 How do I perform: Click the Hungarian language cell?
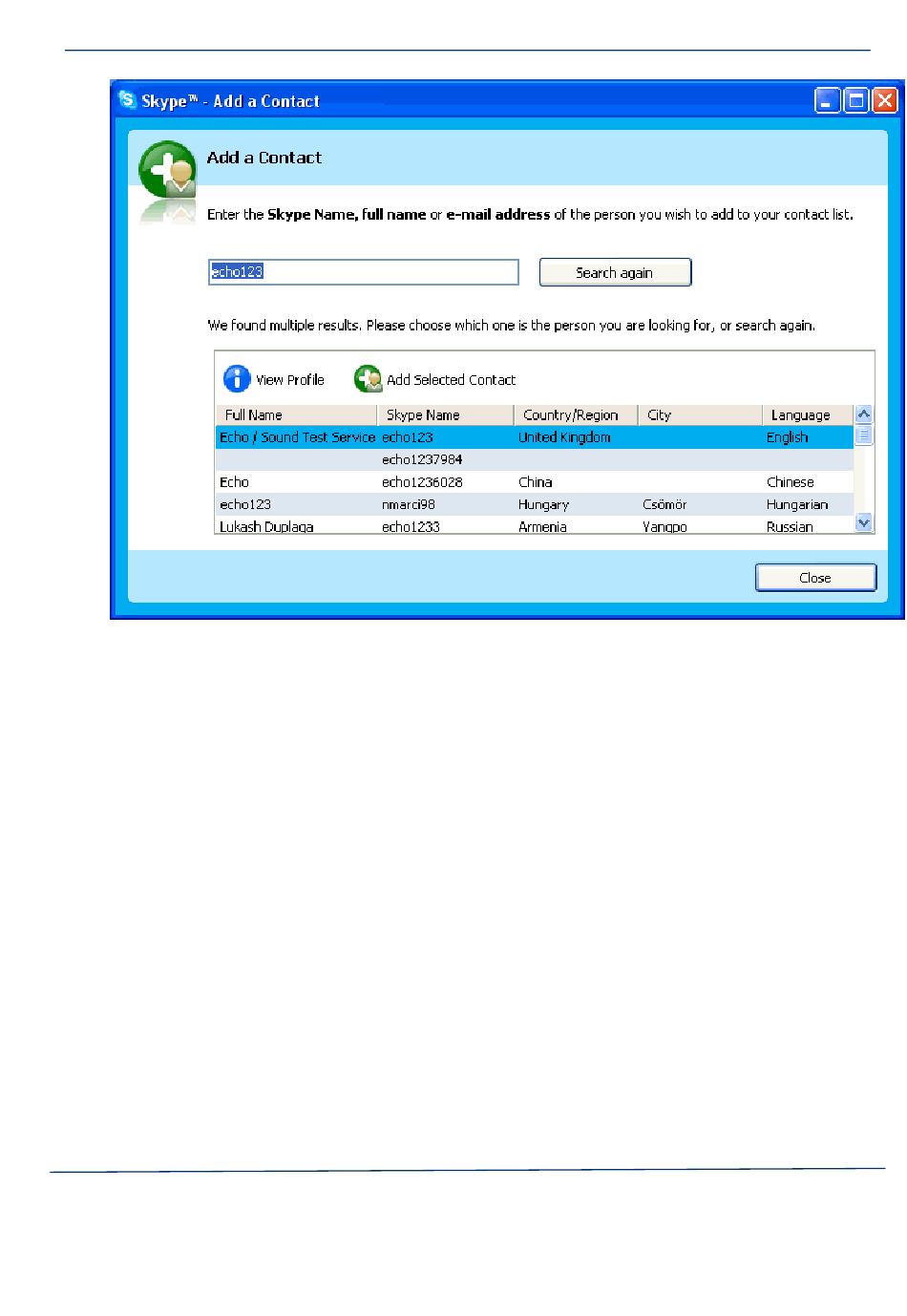797,504
